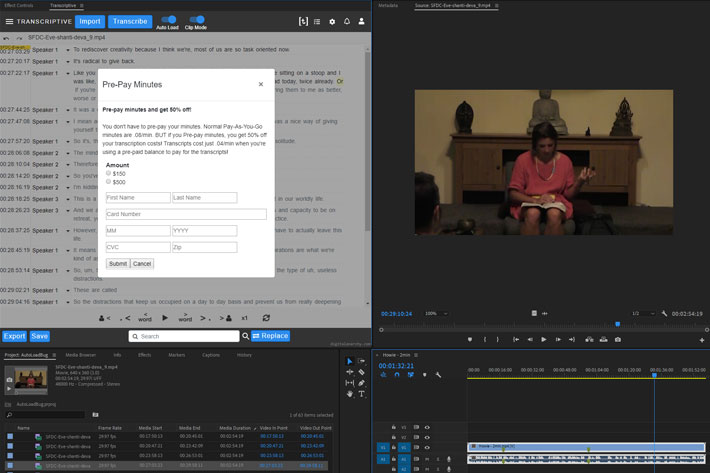Open Project AutoLoadBug panel menu

coord(54,355)
